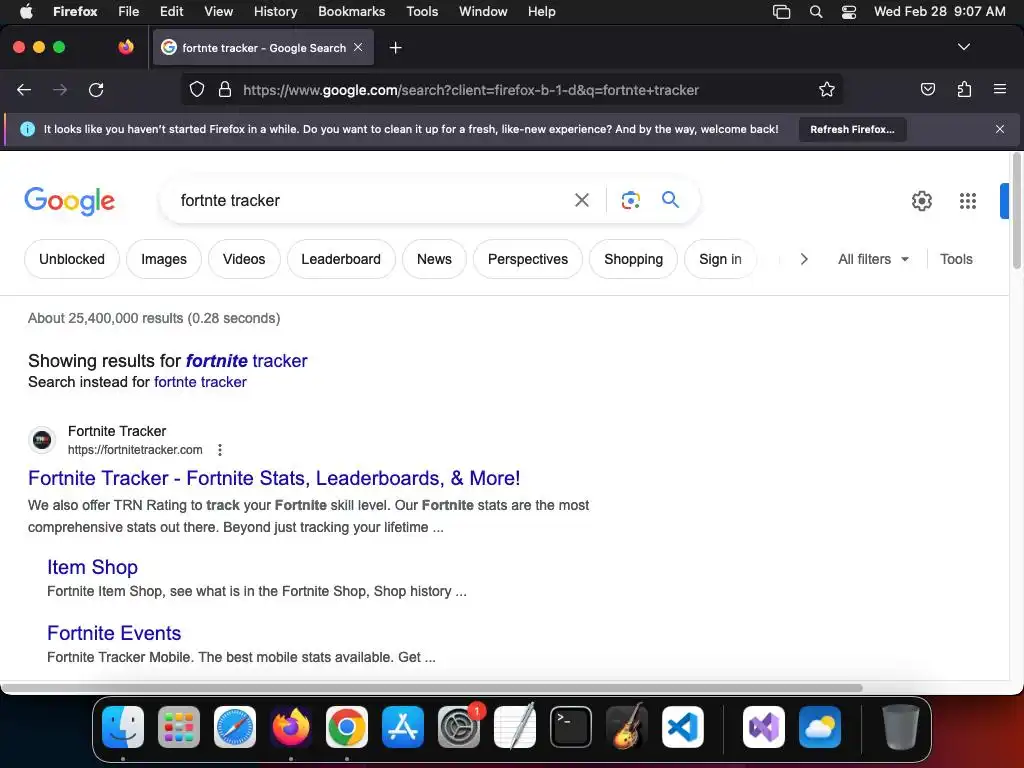This screenshot has width=1024, height=768.
Task: Open options dots beside fortnitetracker.com
Action: pyautogui.click(x=220, y=450)
